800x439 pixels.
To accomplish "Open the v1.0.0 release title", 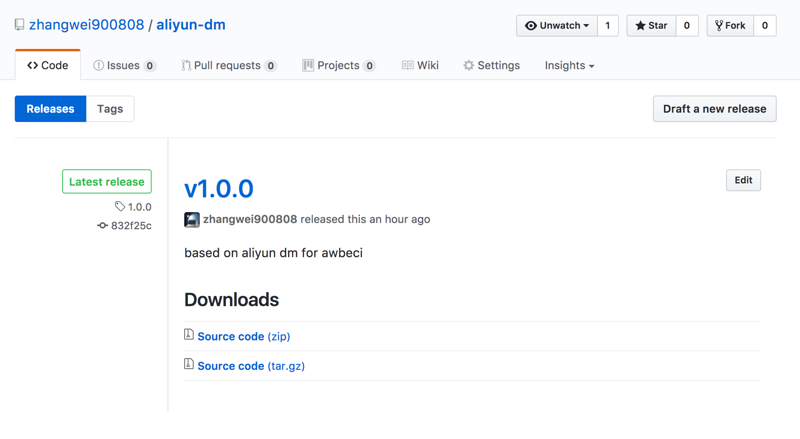I will pyautogui.click(x=219, y=189).
